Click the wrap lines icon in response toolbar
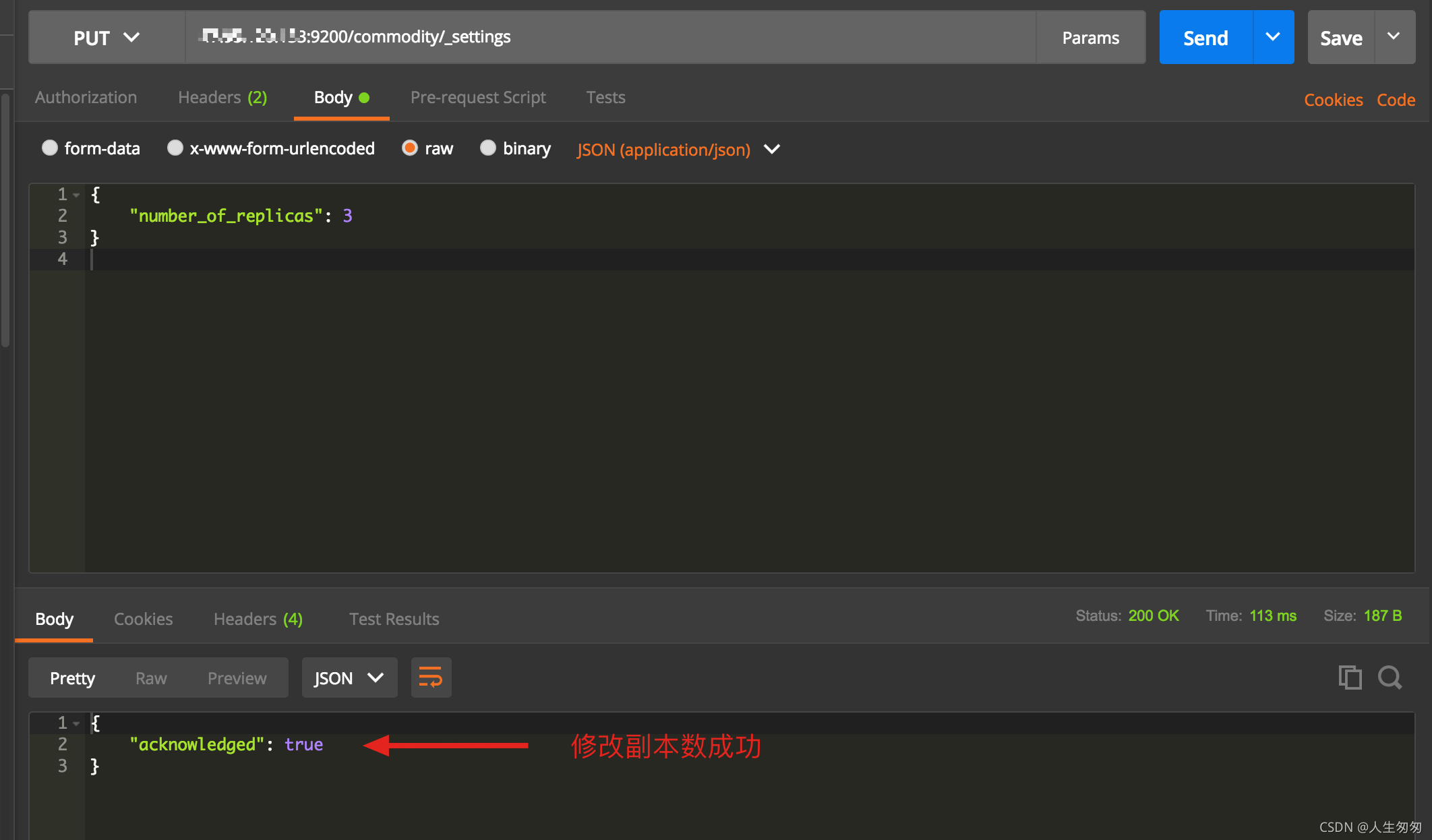Image resolution: width=1432 pixels, height=840 pixels. 431,678
